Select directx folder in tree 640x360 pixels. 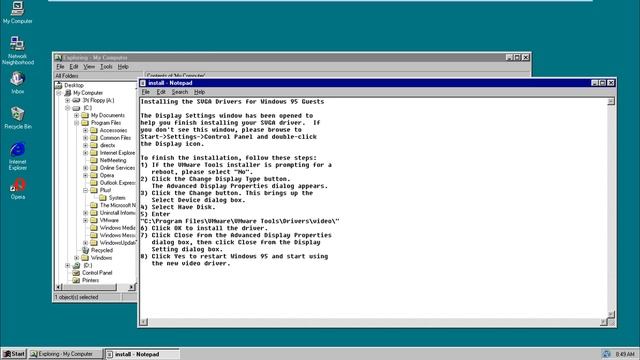[x=107, y=145]
